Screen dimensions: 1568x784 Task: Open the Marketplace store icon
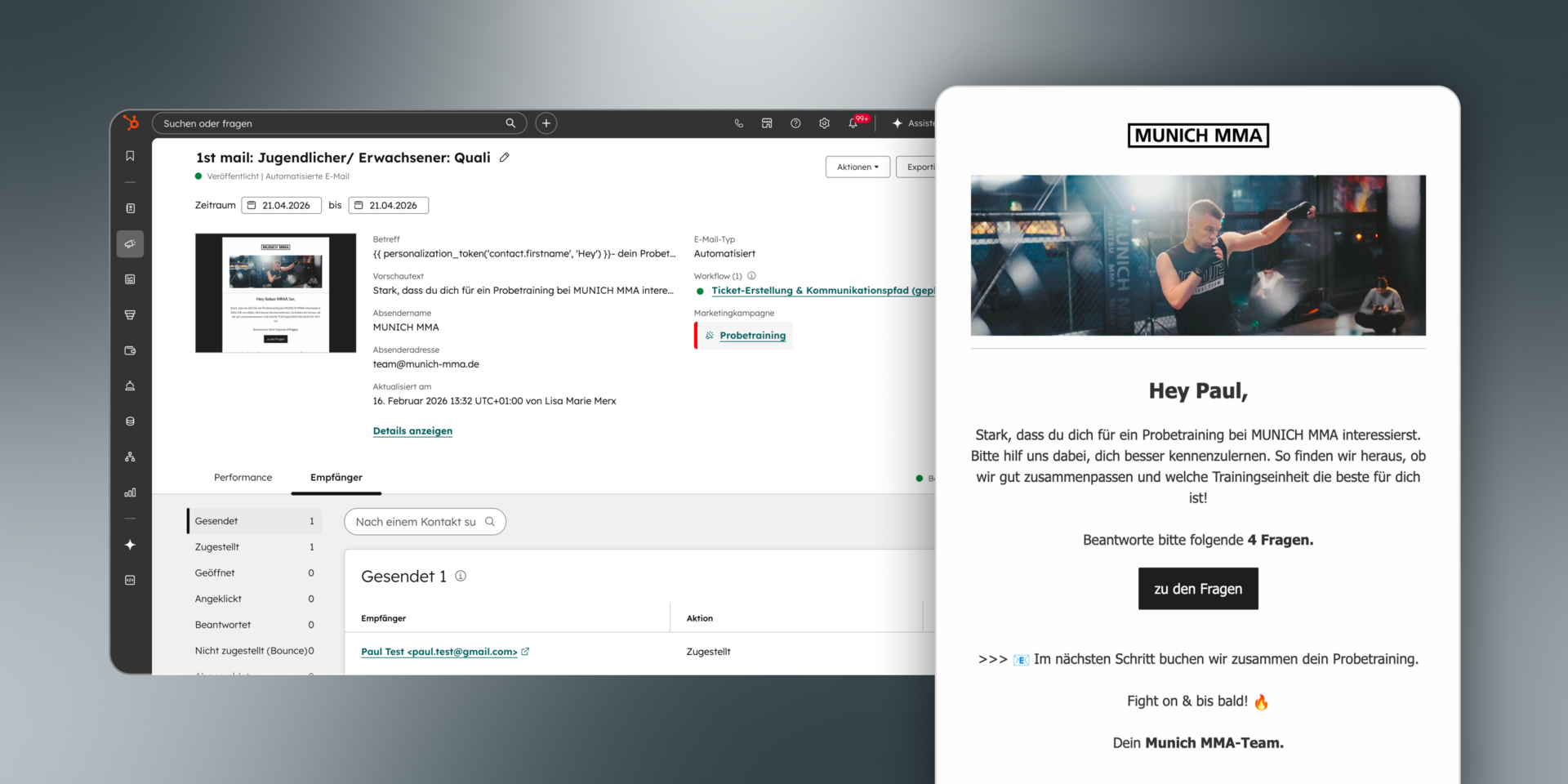[x=767, y=123]
